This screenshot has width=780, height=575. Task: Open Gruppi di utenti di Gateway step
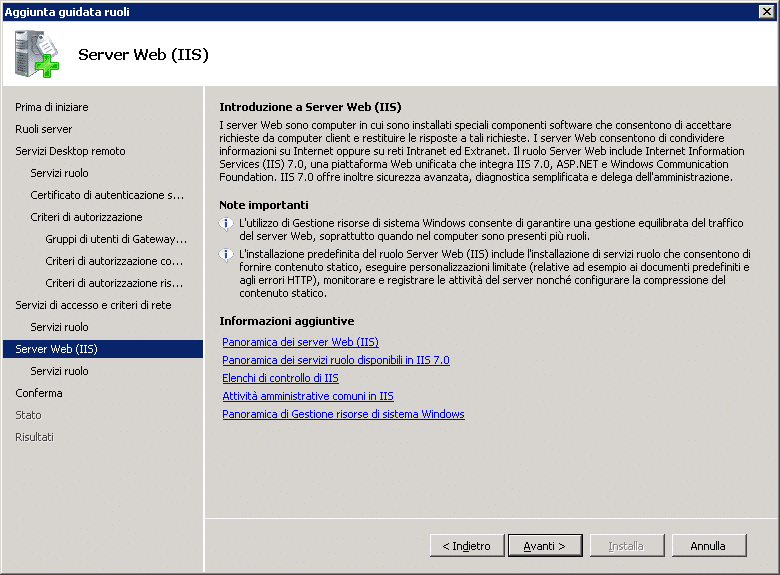116,239
